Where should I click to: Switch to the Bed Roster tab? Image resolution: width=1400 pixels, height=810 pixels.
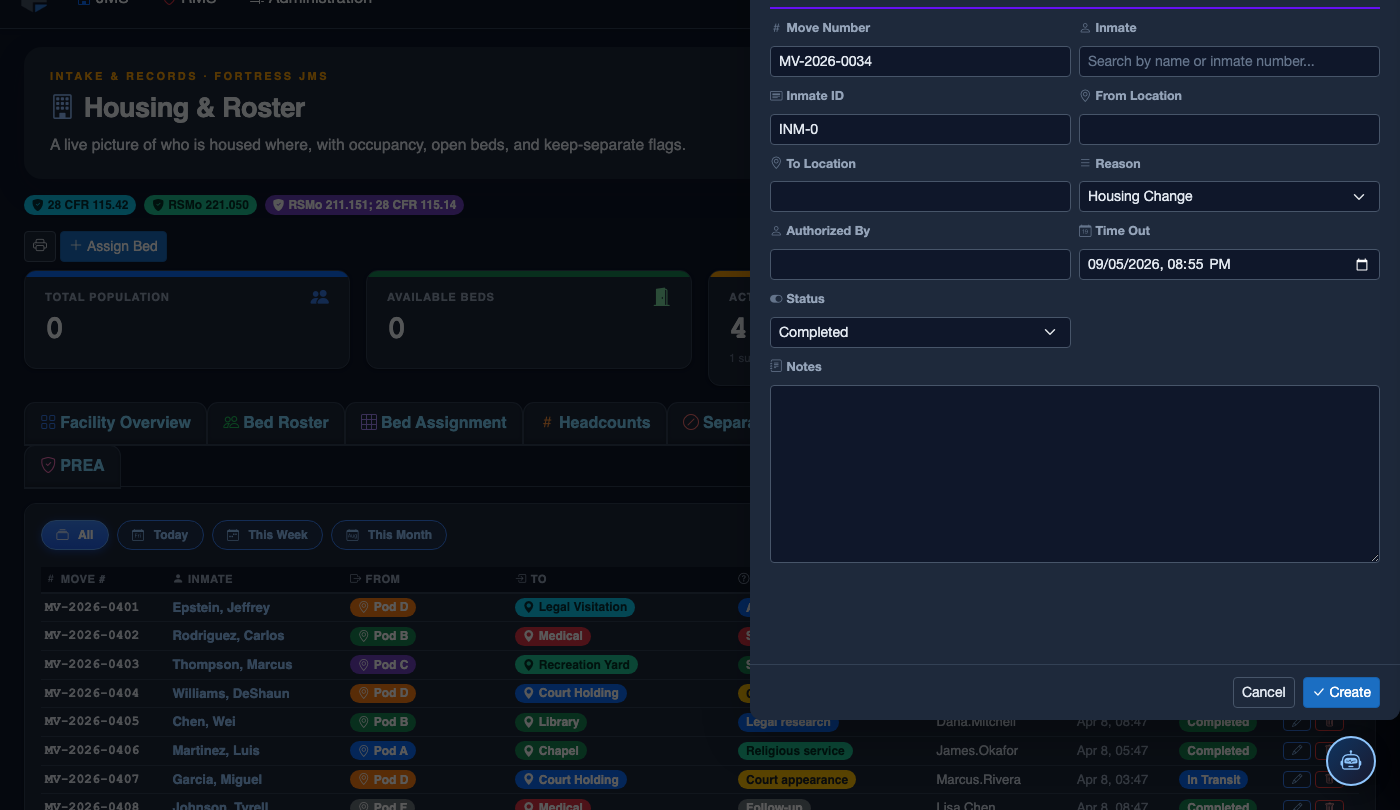(x=276, y=423)
